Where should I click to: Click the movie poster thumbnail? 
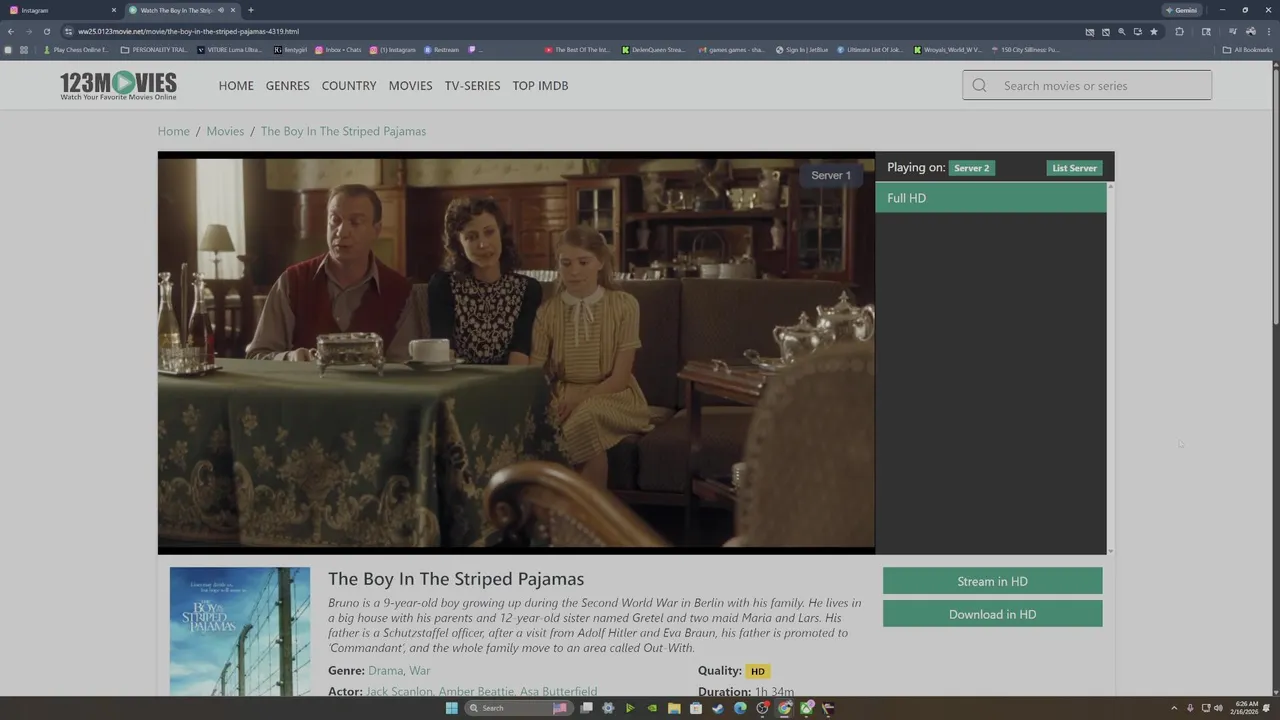(240, 632)
